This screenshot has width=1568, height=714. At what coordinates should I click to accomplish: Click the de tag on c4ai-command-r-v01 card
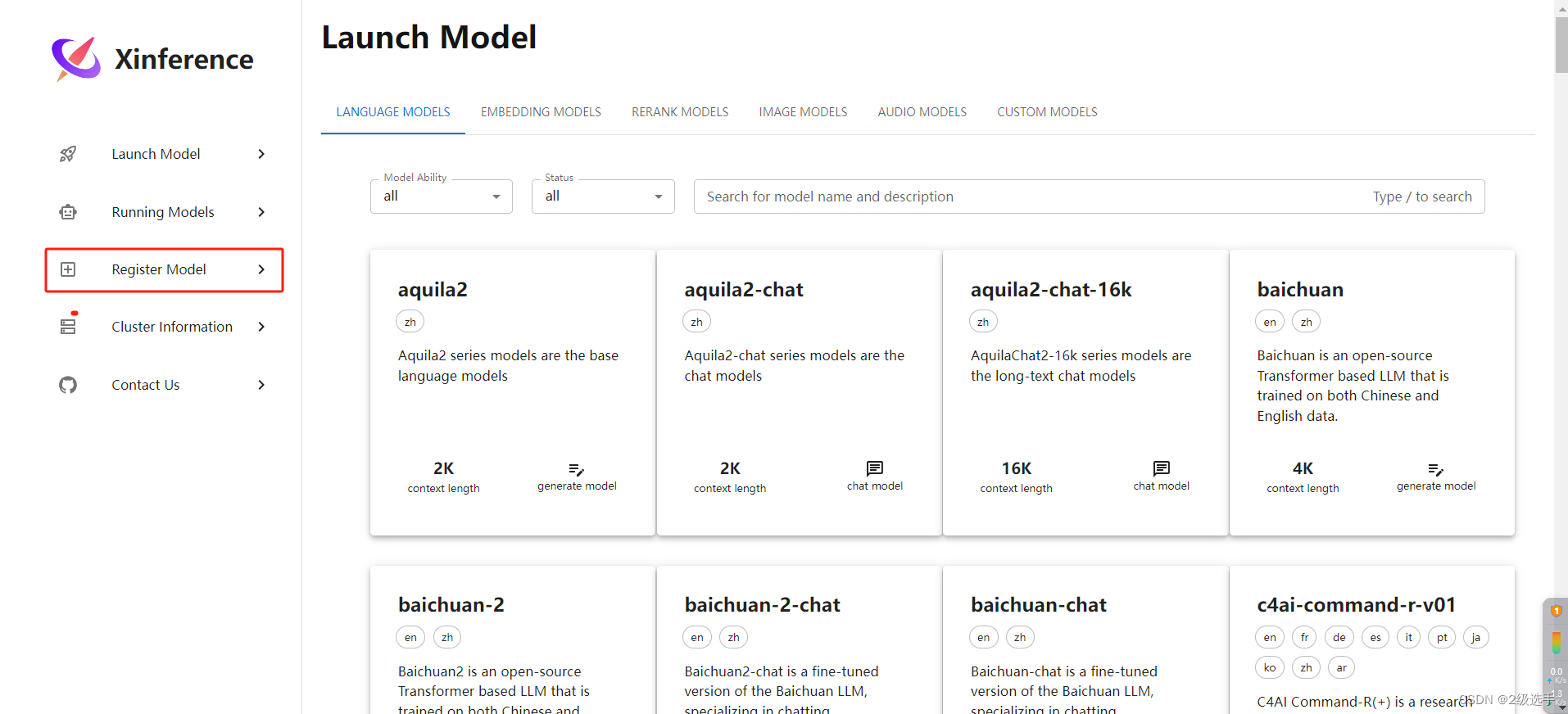click(x=1339, y=637)
